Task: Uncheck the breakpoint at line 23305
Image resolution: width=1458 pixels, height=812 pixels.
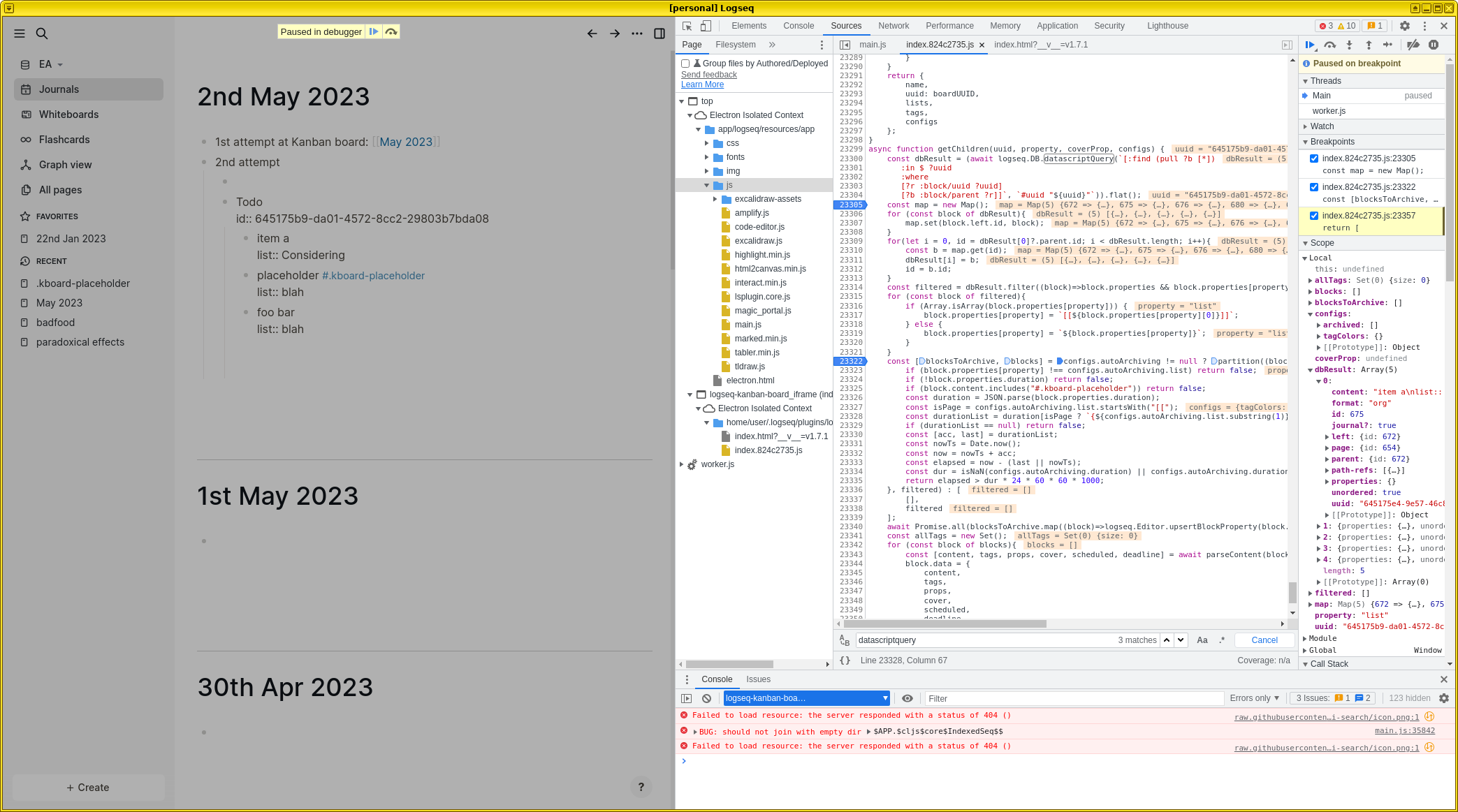Action: (x=1314, y=158)
